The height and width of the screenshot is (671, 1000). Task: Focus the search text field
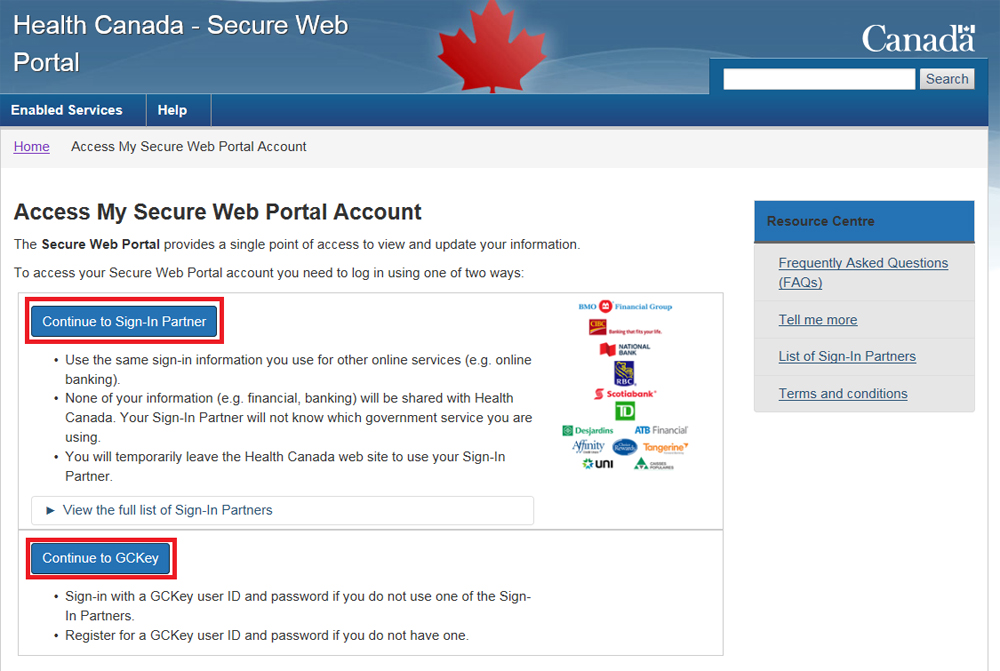(x=819, y=79)
